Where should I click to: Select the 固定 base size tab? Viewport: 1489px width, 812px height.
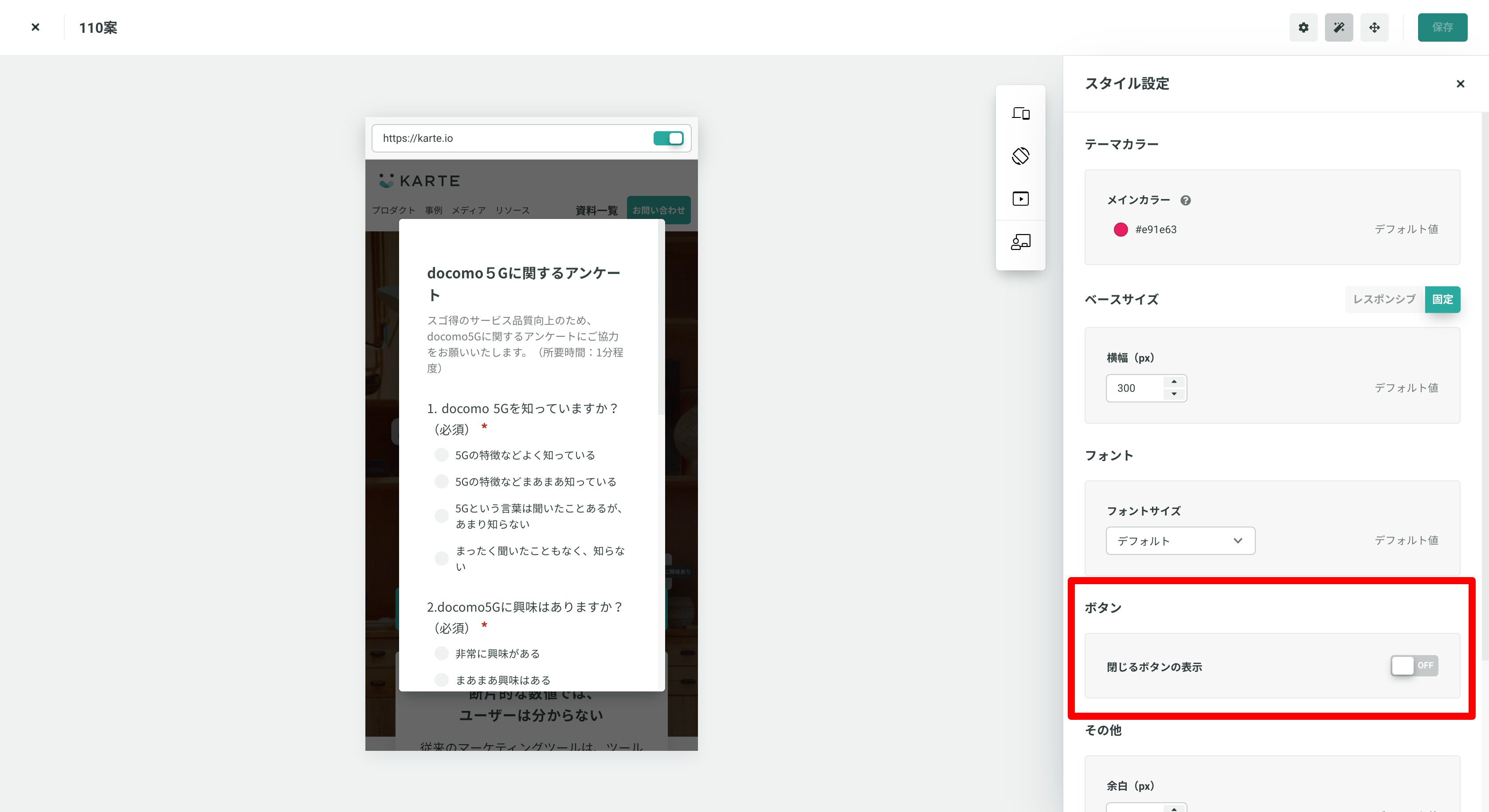click(x=1442, y=299)
